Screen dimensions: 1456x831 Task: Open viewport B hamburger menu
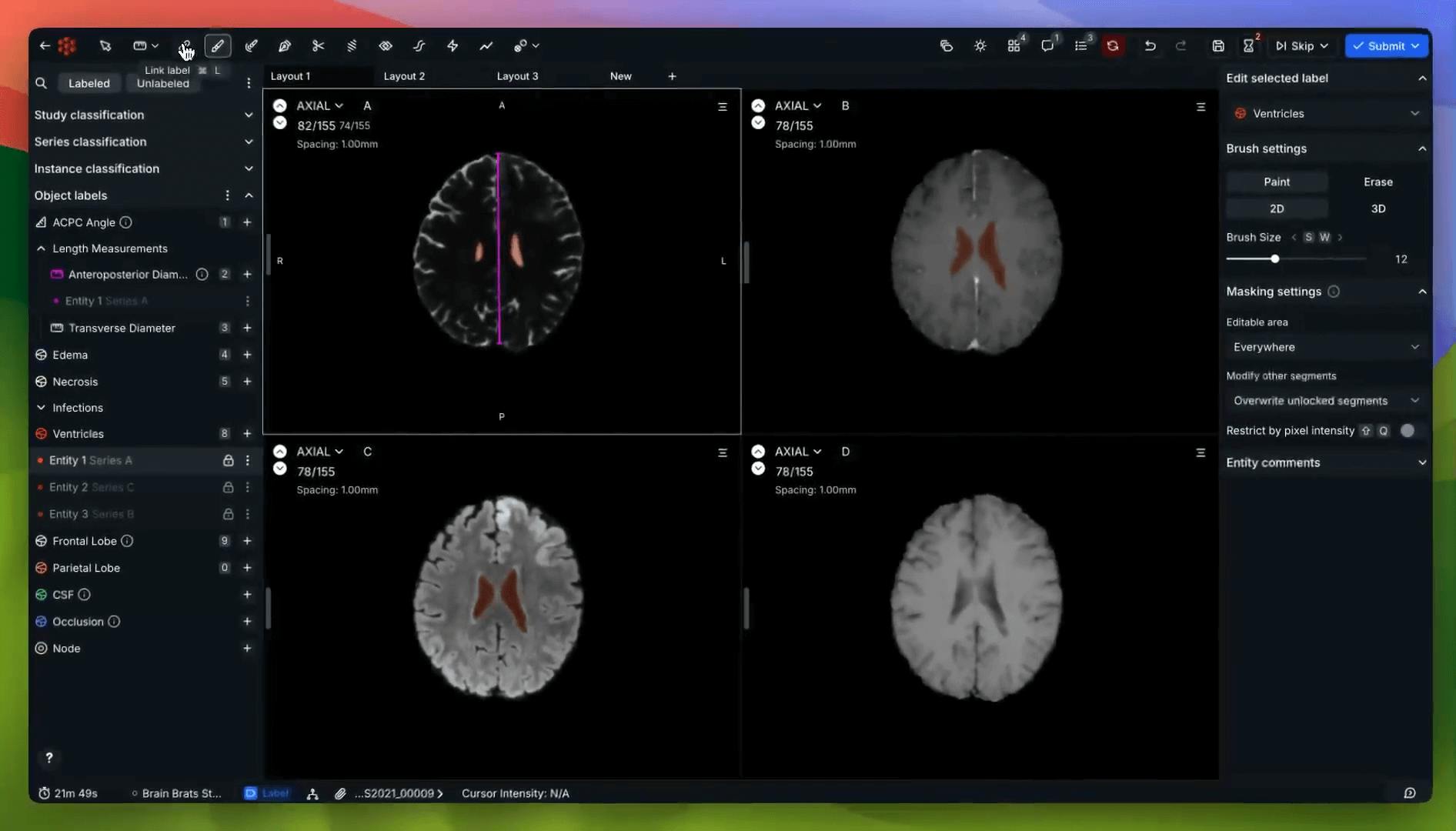pos(1201,107)
